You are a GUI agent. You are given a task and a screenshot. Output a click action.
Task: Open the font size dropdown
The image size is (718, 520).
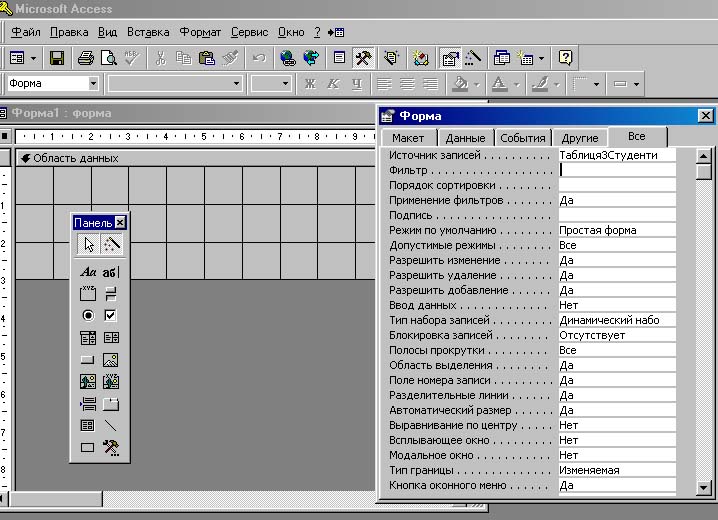click(x=285, y=83)
